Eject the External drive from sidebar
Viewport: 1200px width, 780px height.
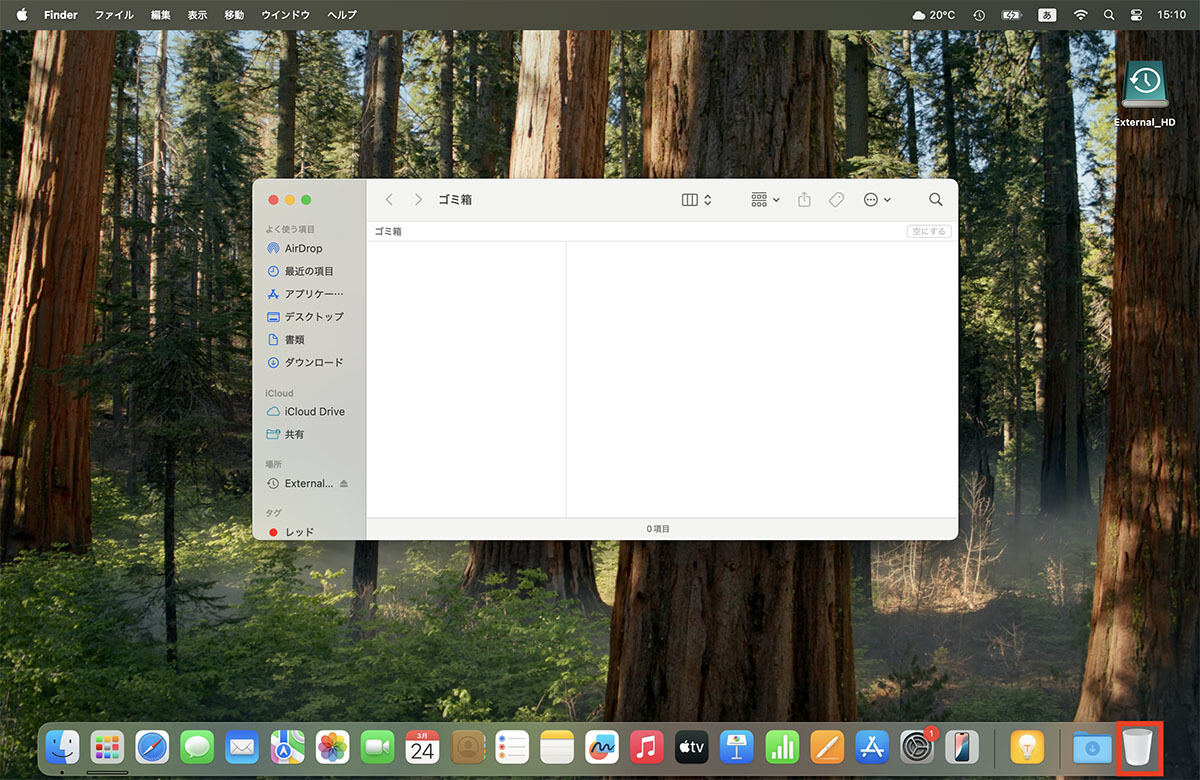tap(344, 484)
